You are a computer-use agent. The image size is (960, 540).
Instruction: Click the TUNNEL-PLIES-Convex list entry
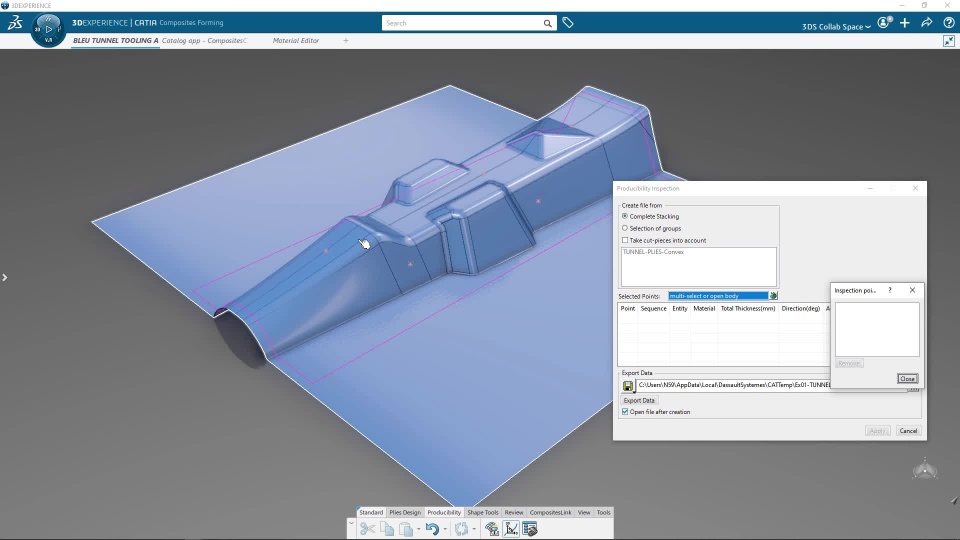653,252
